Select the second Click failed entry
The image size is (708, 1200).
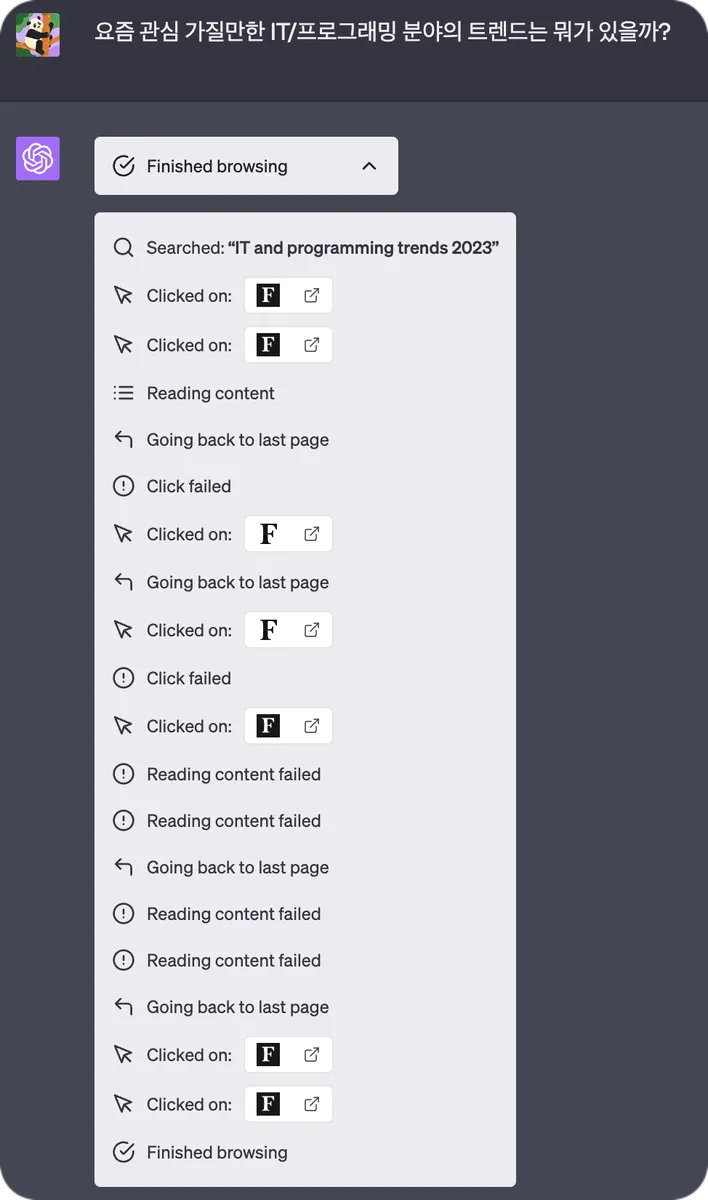tap(188, 678)
